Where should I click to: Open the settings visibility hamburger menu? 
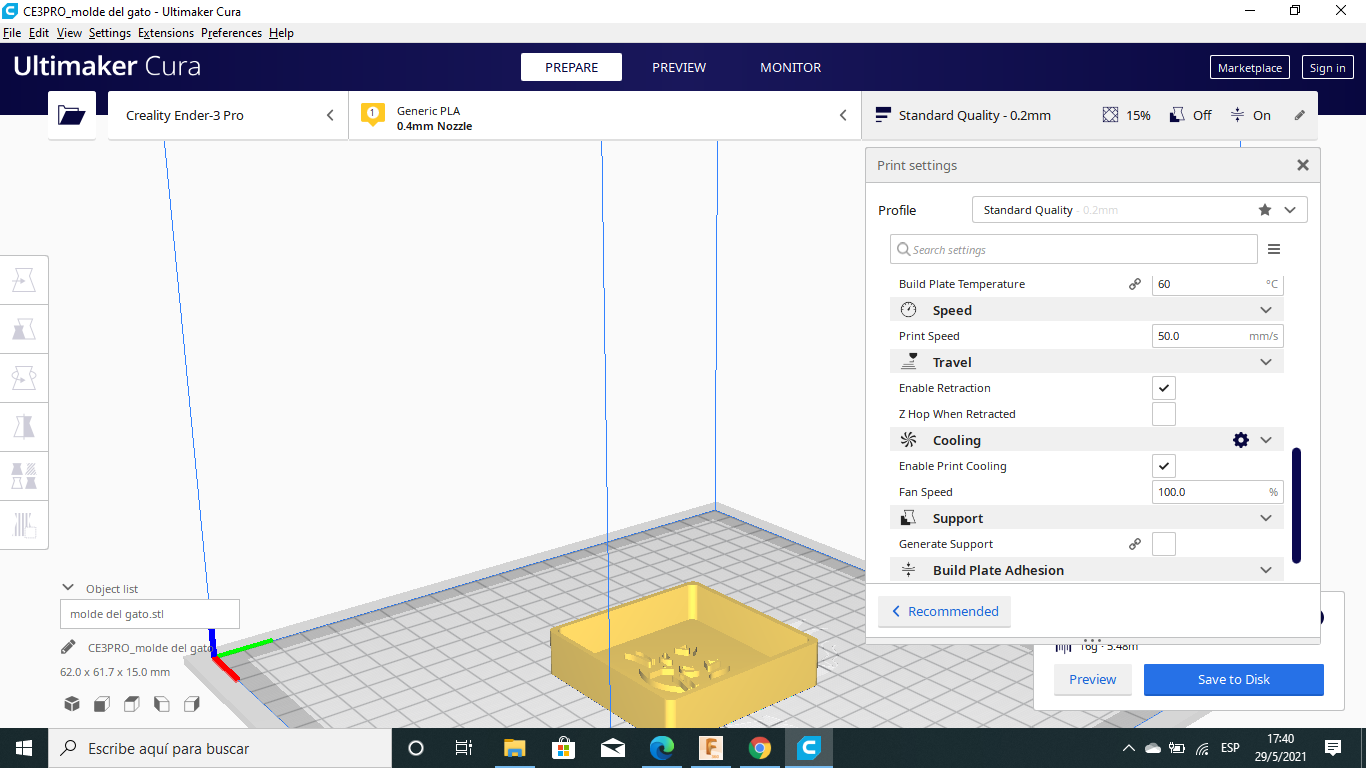[x=1274, y=249]
